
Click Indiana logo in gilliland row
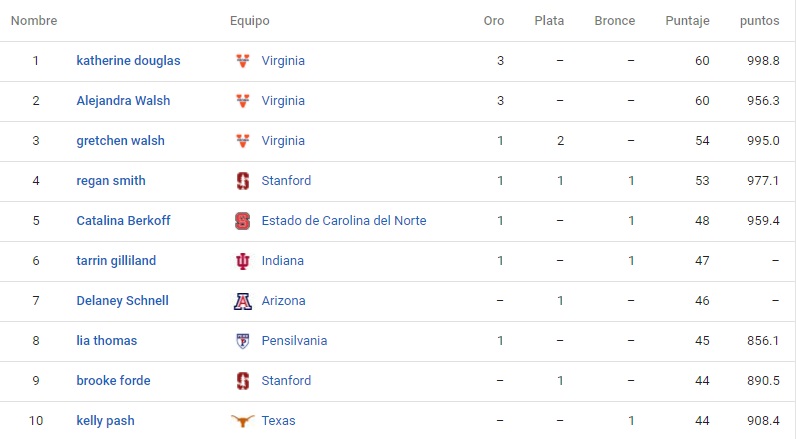click(x=243, y=261)
